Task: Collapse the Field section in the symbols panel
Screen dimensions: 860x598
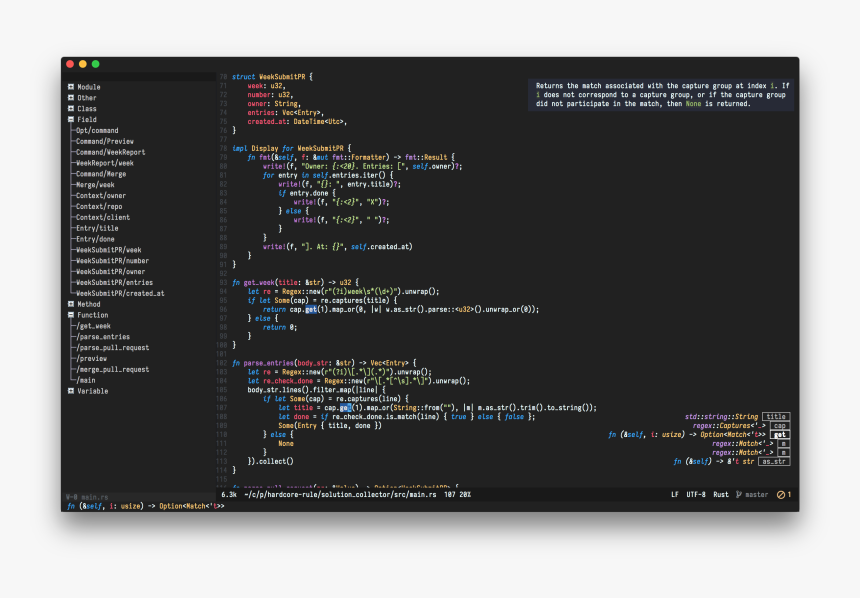Action: coord(70,120)
